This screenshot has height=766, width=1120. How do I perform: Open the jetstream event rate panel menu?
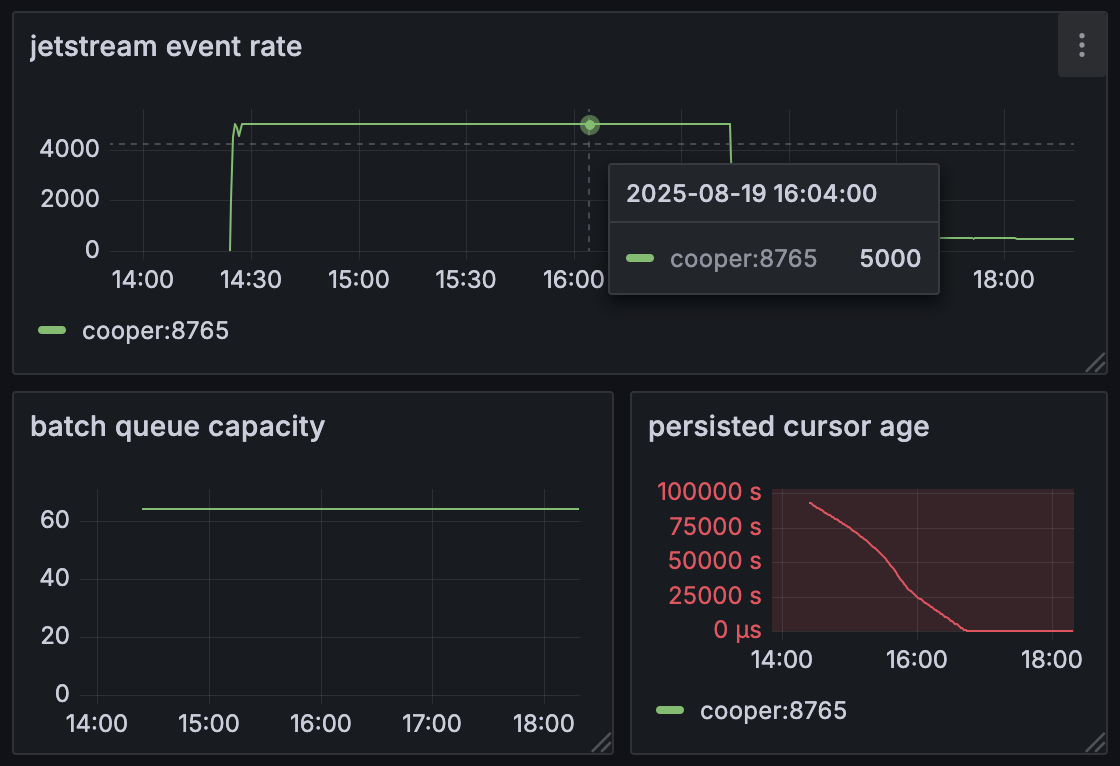pos(1081,45)
